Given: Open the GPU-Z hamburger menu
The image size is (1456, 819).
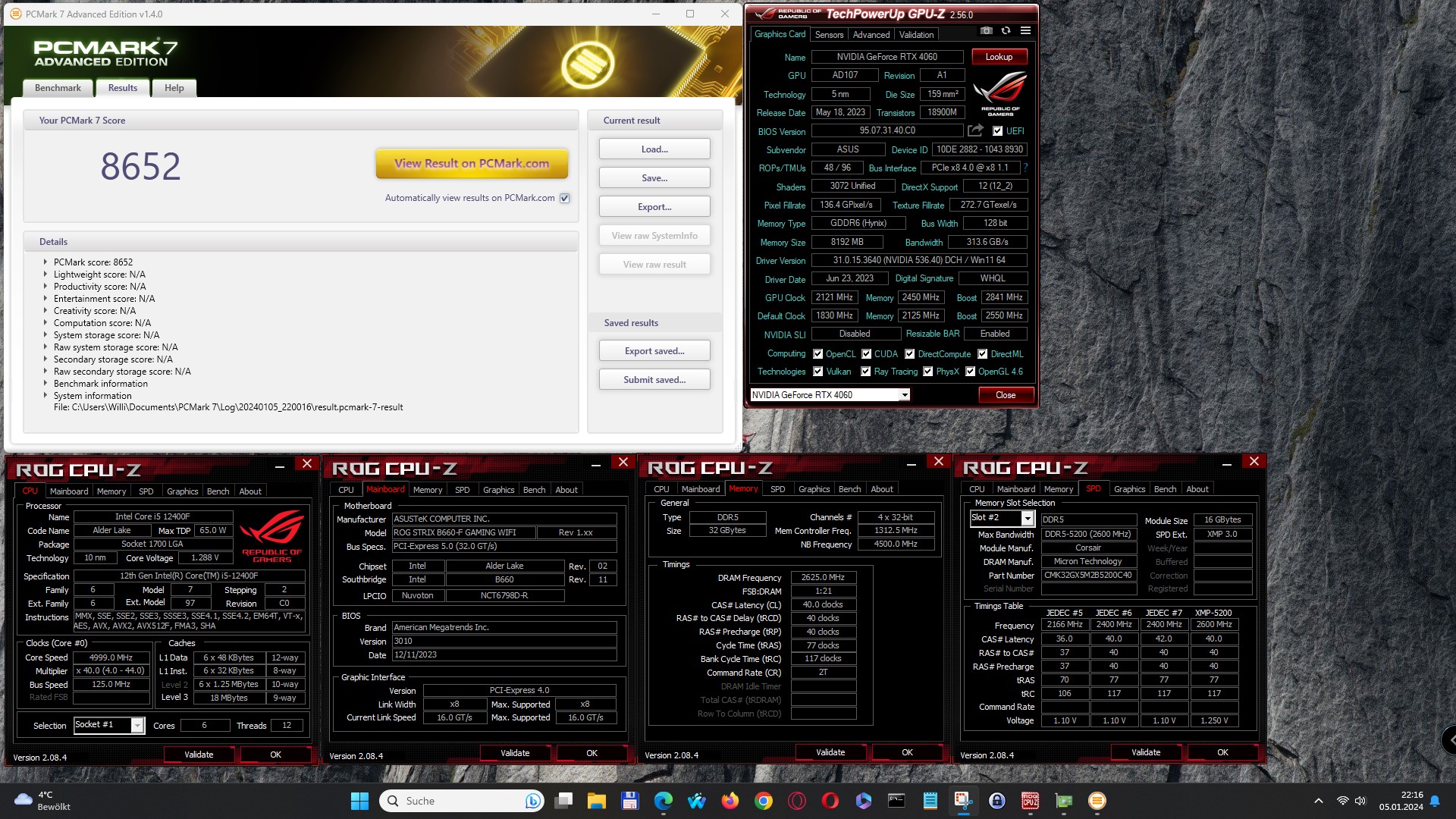Looking at the screenshot, I should pyautogui.click(x=1025, y=31).
